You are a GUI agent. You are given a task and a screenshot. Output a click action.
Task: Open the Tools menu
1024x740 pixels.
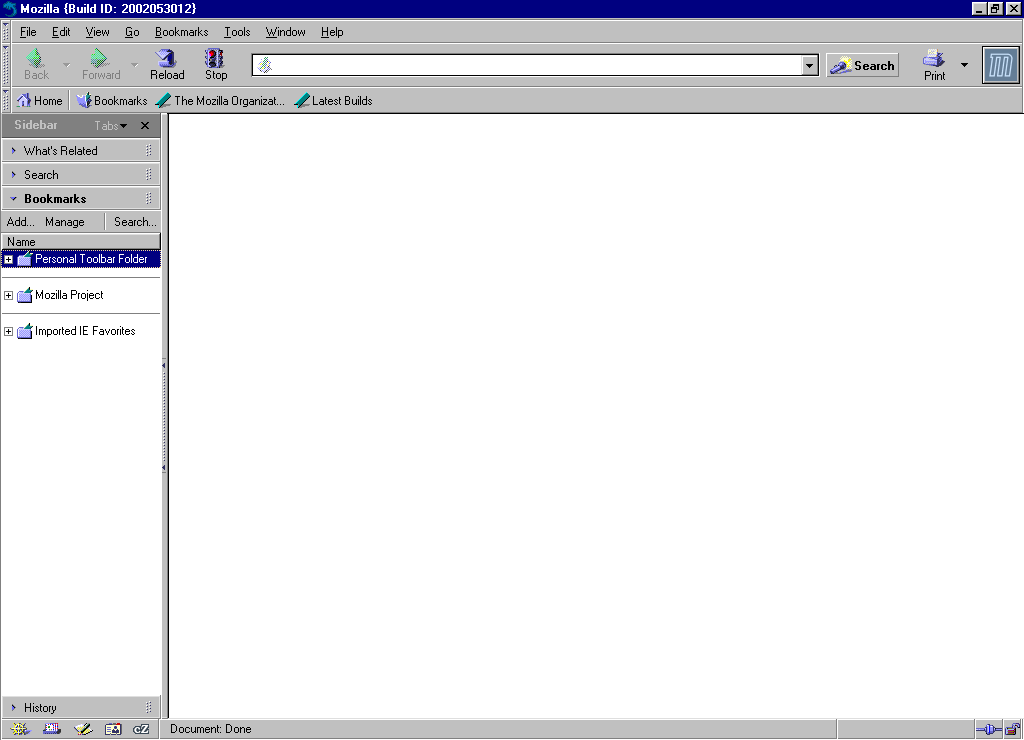click(x=237, y=32)
